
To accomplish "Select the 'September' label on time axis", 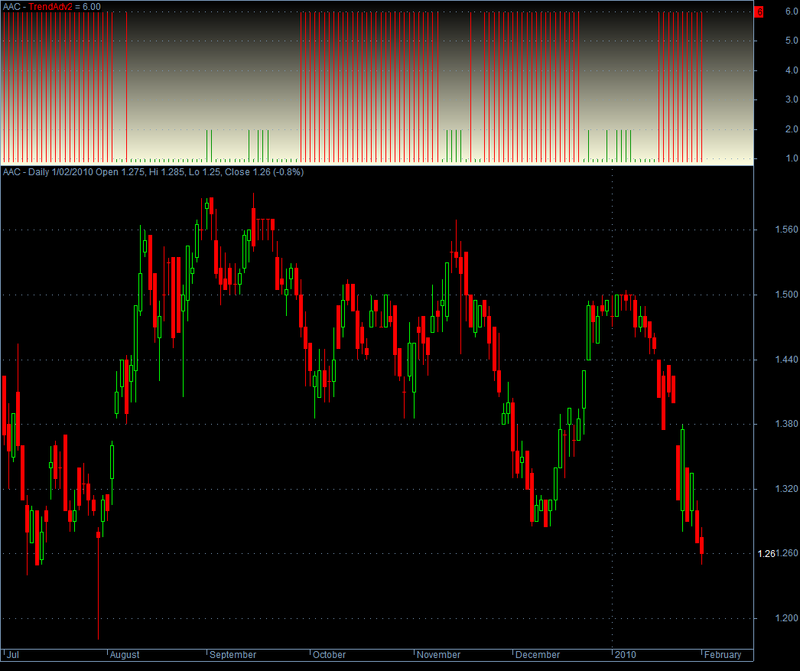I will coord(233,655).
